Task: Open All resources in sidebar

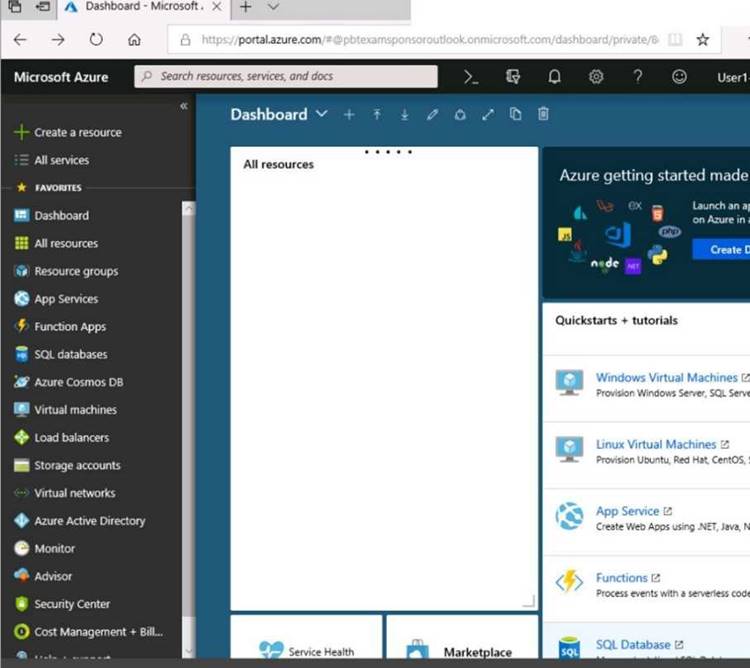Action: 56,243
